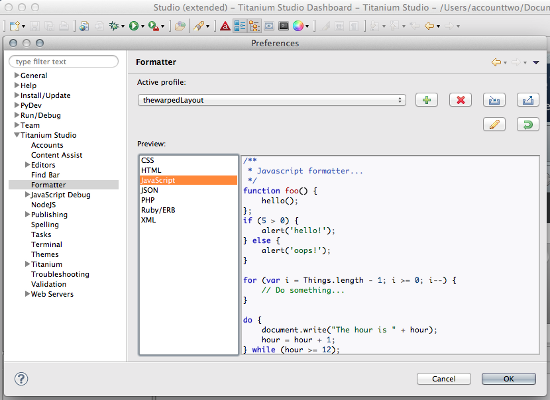Viewport: 550px width, 400px height.
Task: Click inside the JavaScript code preview
Action: 390,255
